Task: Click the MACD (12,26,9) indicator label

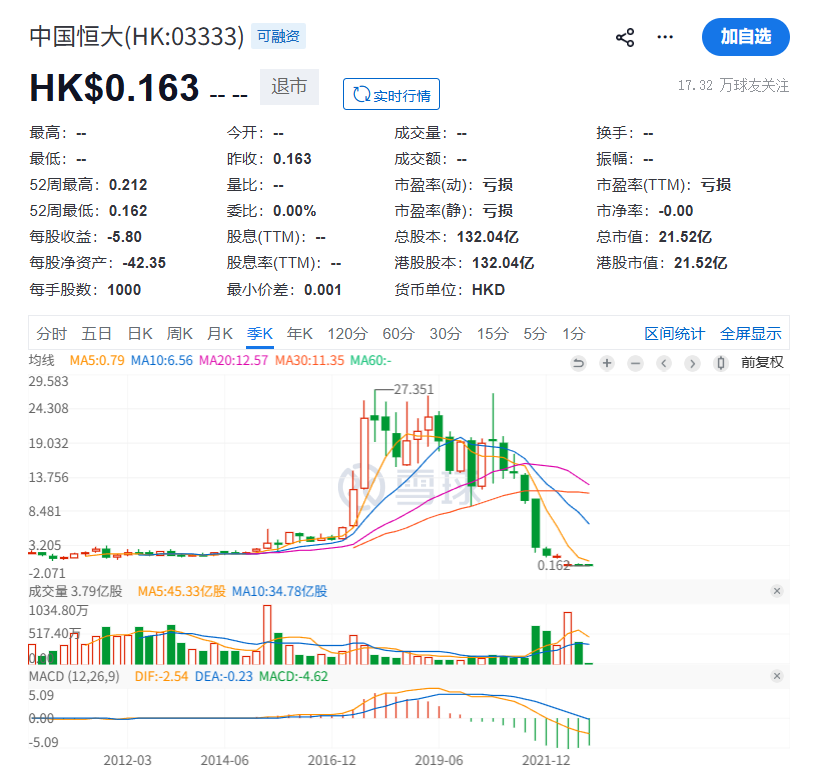Action: 74,676
